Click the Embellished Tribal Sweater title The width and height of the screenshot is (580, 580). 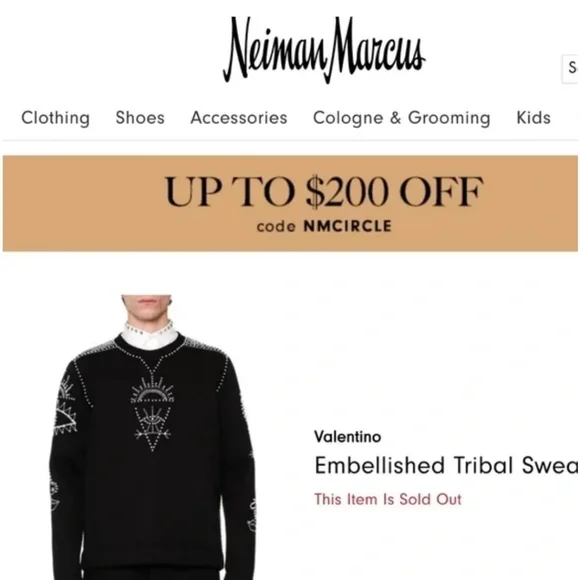coord(446,465)
